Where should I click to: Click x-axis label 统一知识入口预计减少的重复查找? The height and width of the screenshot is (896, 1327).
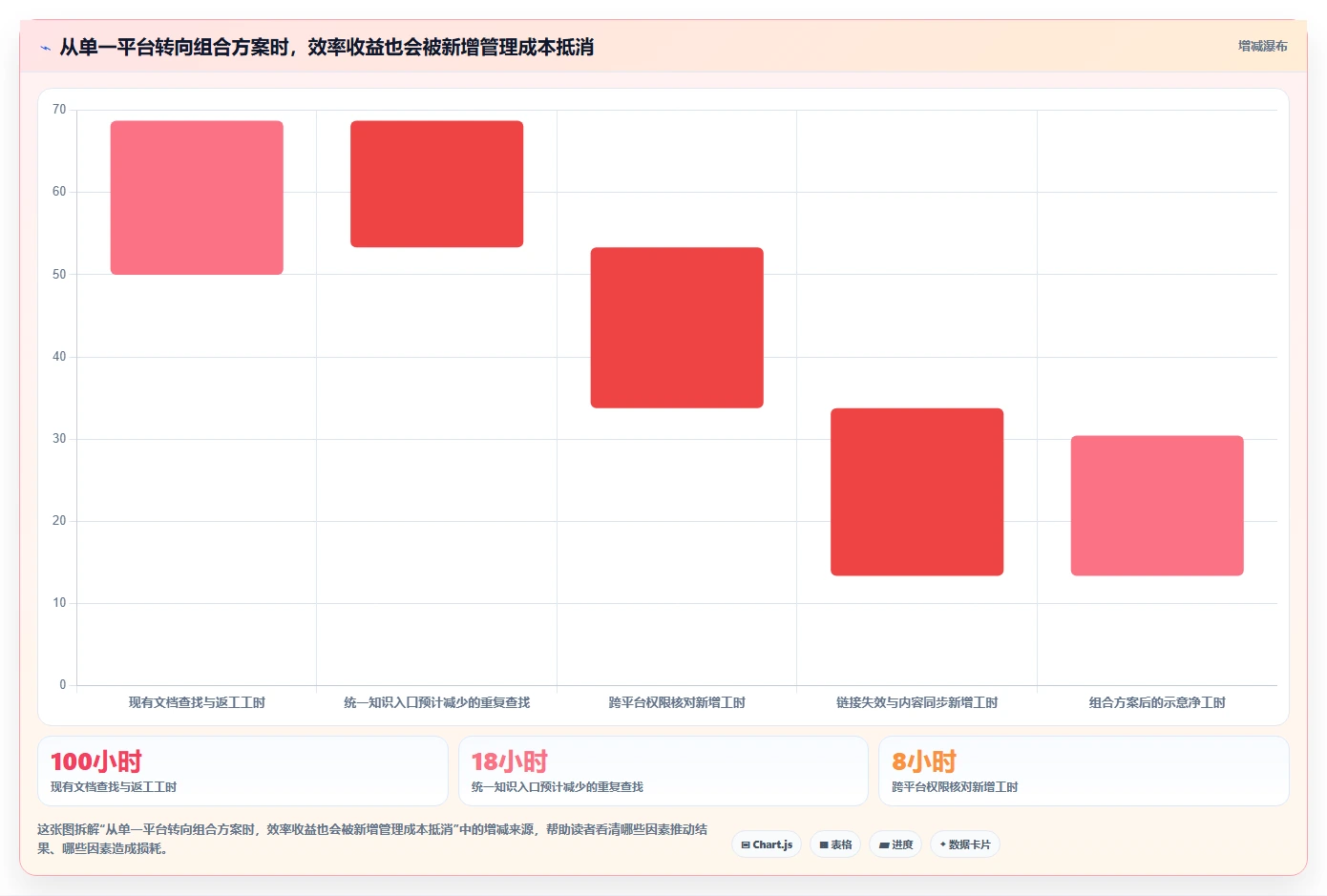(x=436, y=702)
